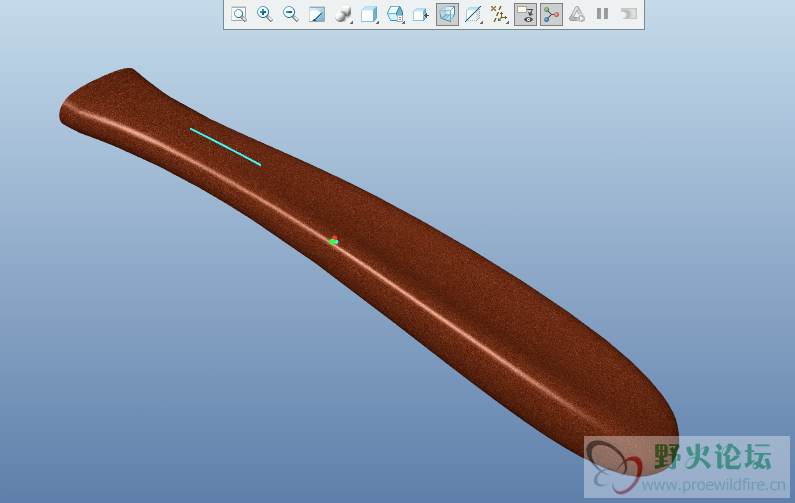
Task: Open the View Manager icon
Action: 421,14
